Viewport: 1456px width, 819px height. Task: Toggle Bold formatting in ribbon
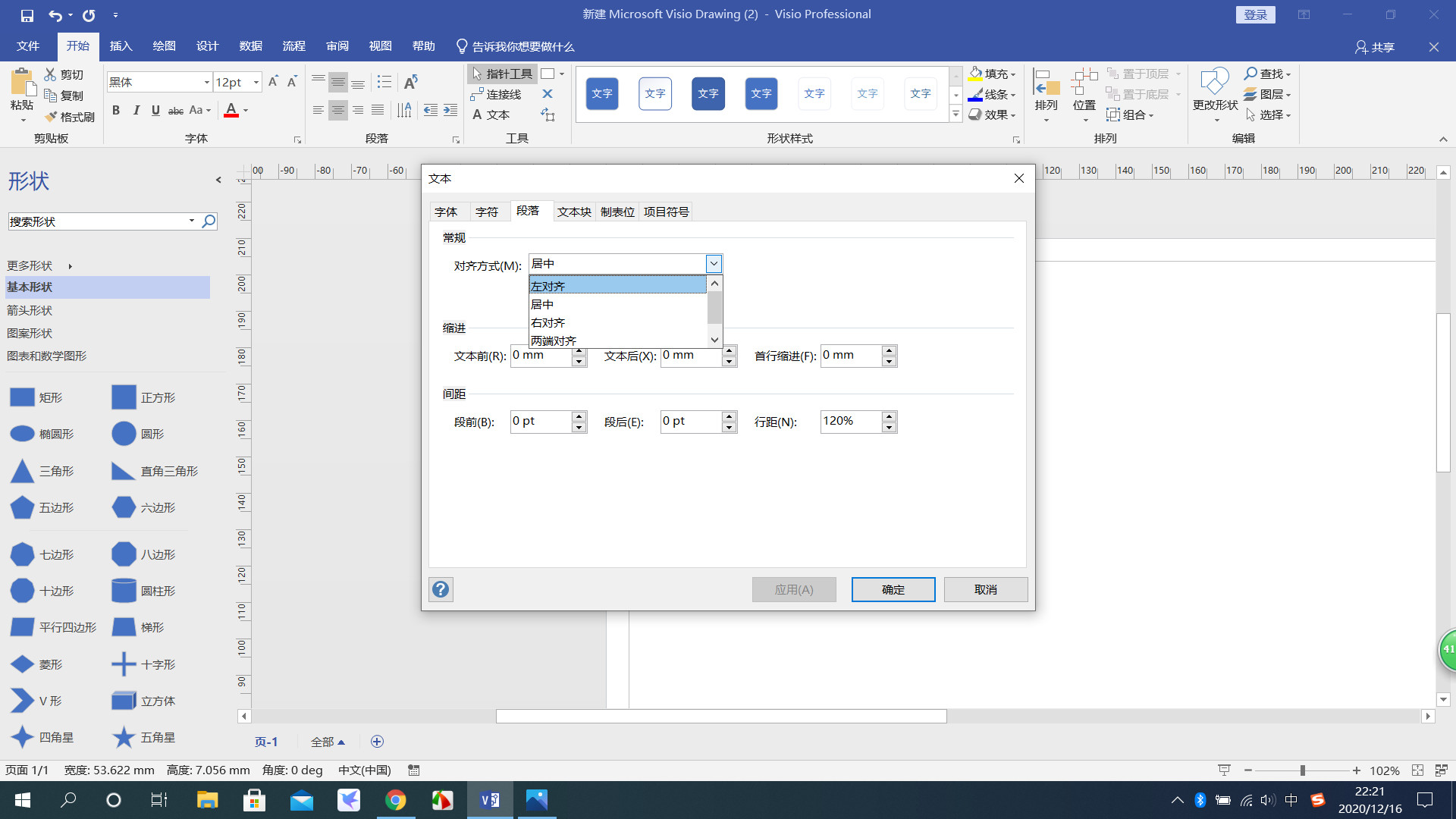pos(116,111)
